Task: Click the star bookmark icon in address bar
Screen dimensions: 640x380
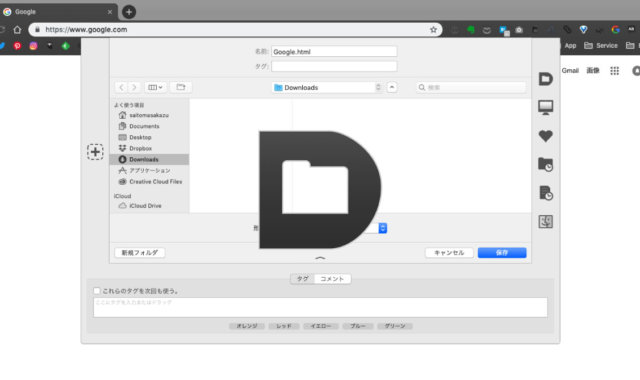Action: (433, 29)
